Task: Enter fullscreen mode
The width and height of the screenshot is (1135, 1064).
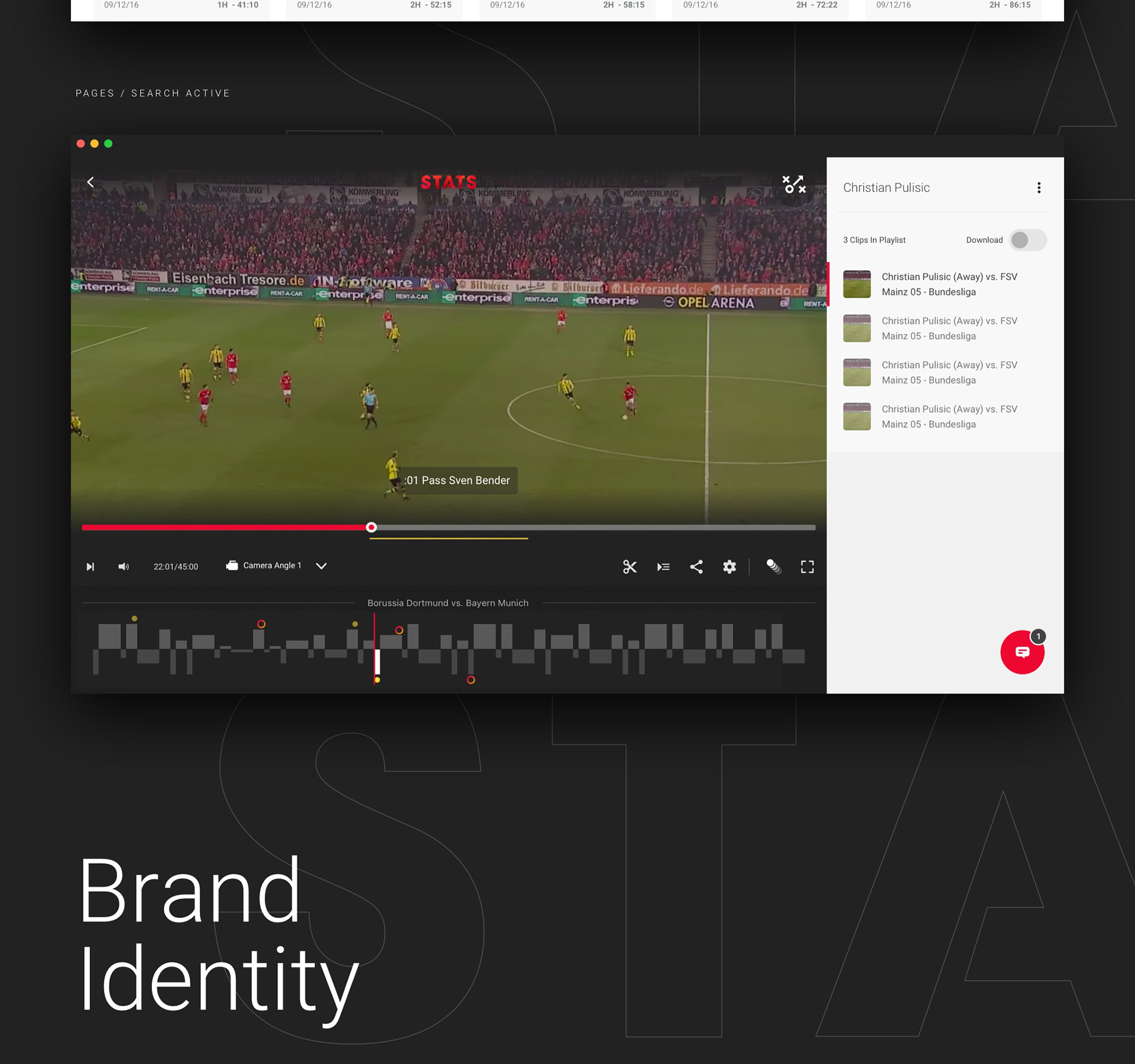Action: click(x=807, y=567)
